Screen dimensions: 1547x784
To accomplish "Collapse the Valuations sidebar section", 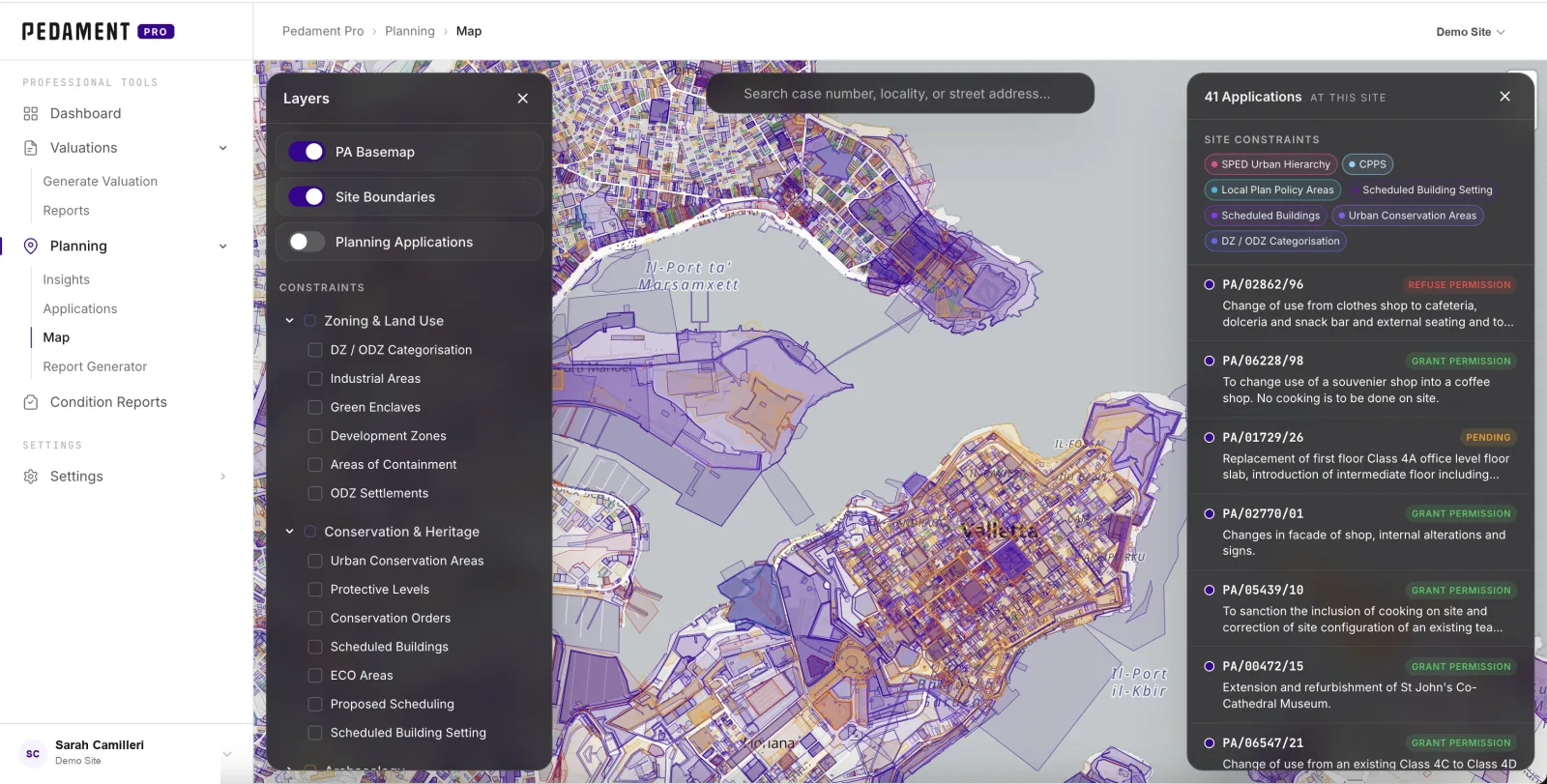I will coord(223,148).
